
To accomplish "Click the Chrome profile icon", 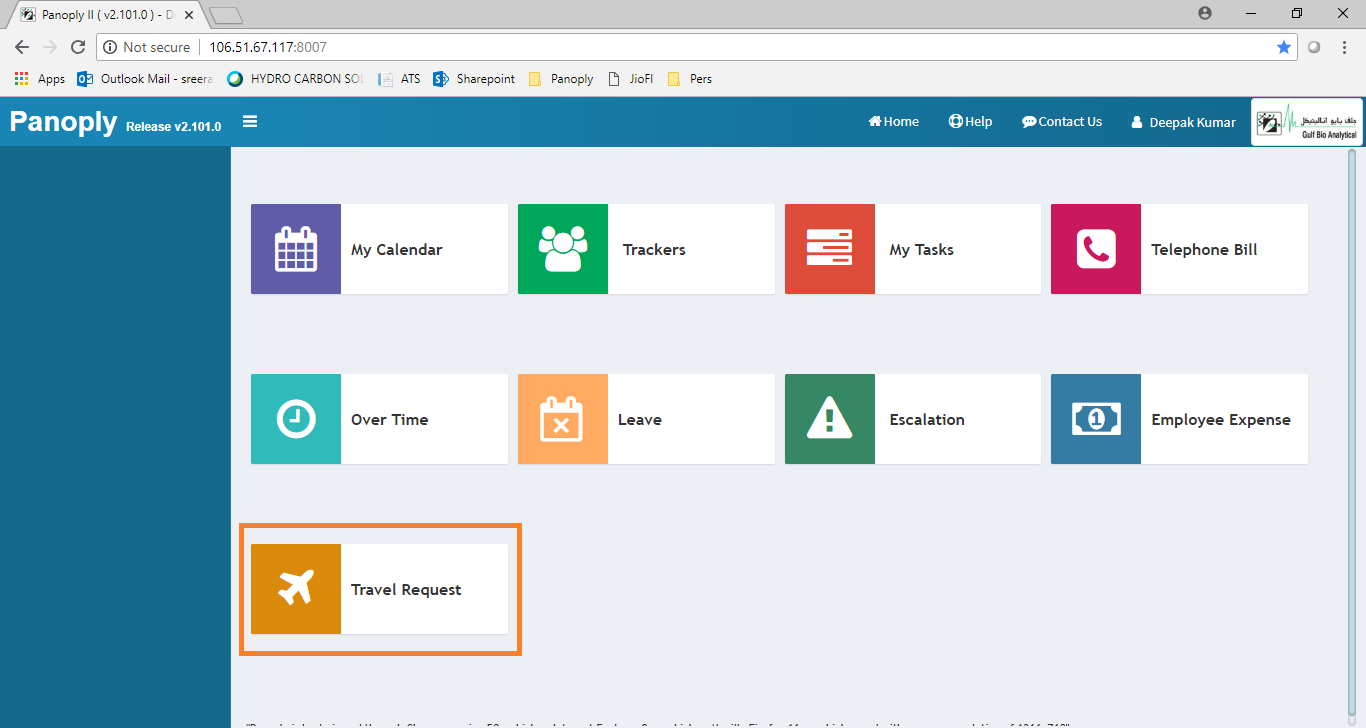I will [x=1205, y=13].
